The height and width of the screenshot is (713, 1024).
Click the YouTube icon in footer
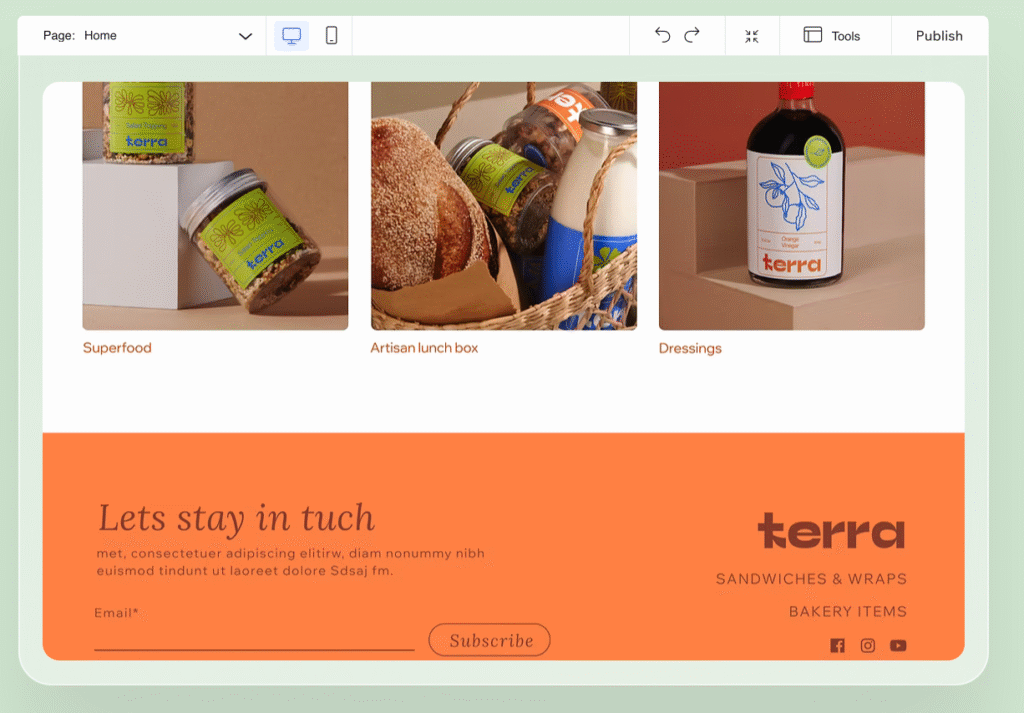point(898,646)
